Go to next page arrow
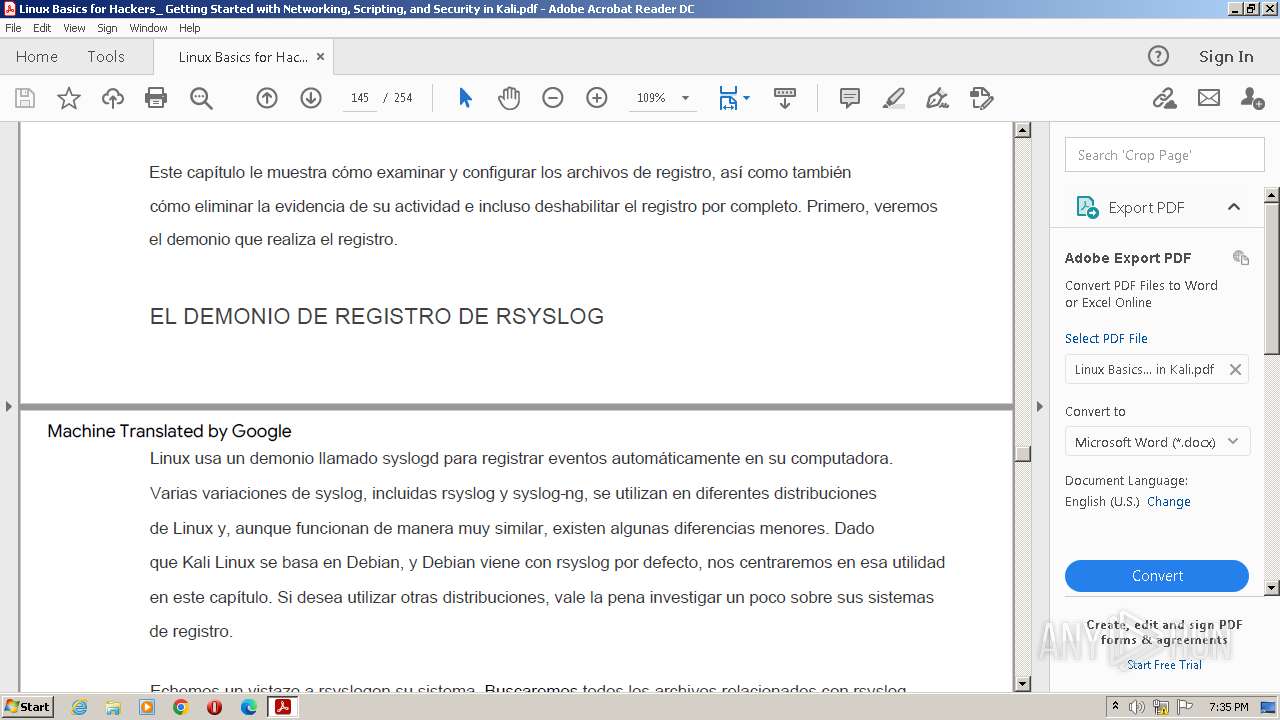This screenshot has height=720, width=1280. pyautogui.click(x=311, y=98)
